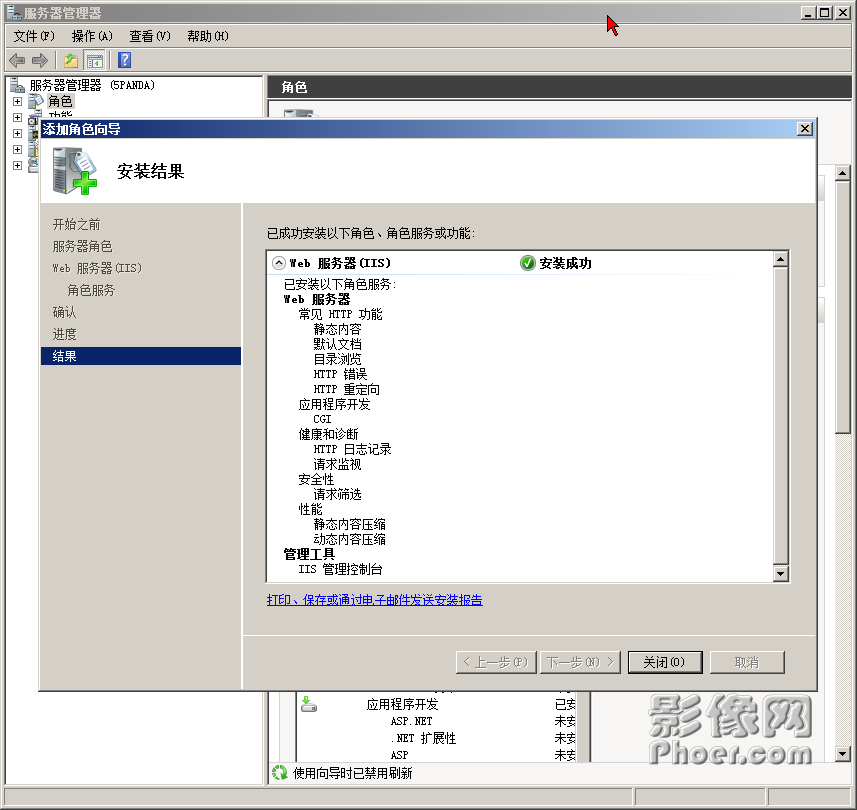Select the 确认 wizard step
The height and width of the screenshot is (810, 857).
pos(64,312)
